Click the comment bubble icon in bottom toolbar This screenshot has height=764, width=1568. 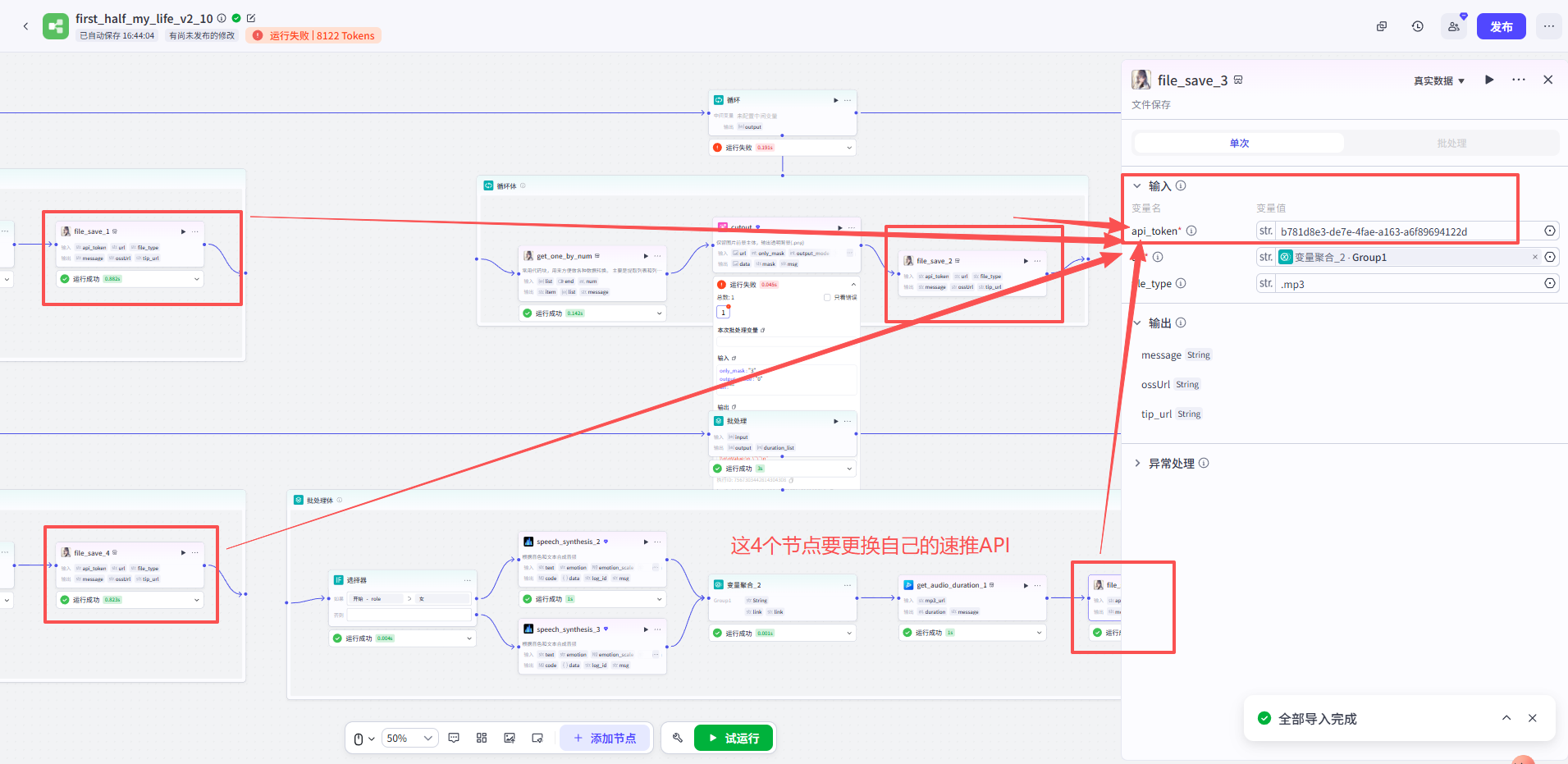454,738
